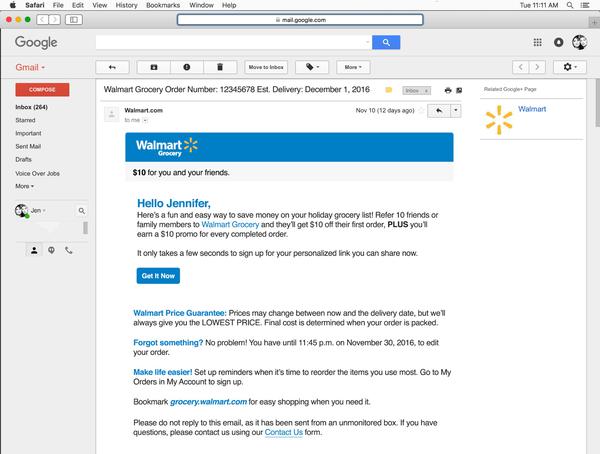Screen dimensions: 600x454
Task: Click the back to inbox arrow button
Action: (x=112, y=67)
